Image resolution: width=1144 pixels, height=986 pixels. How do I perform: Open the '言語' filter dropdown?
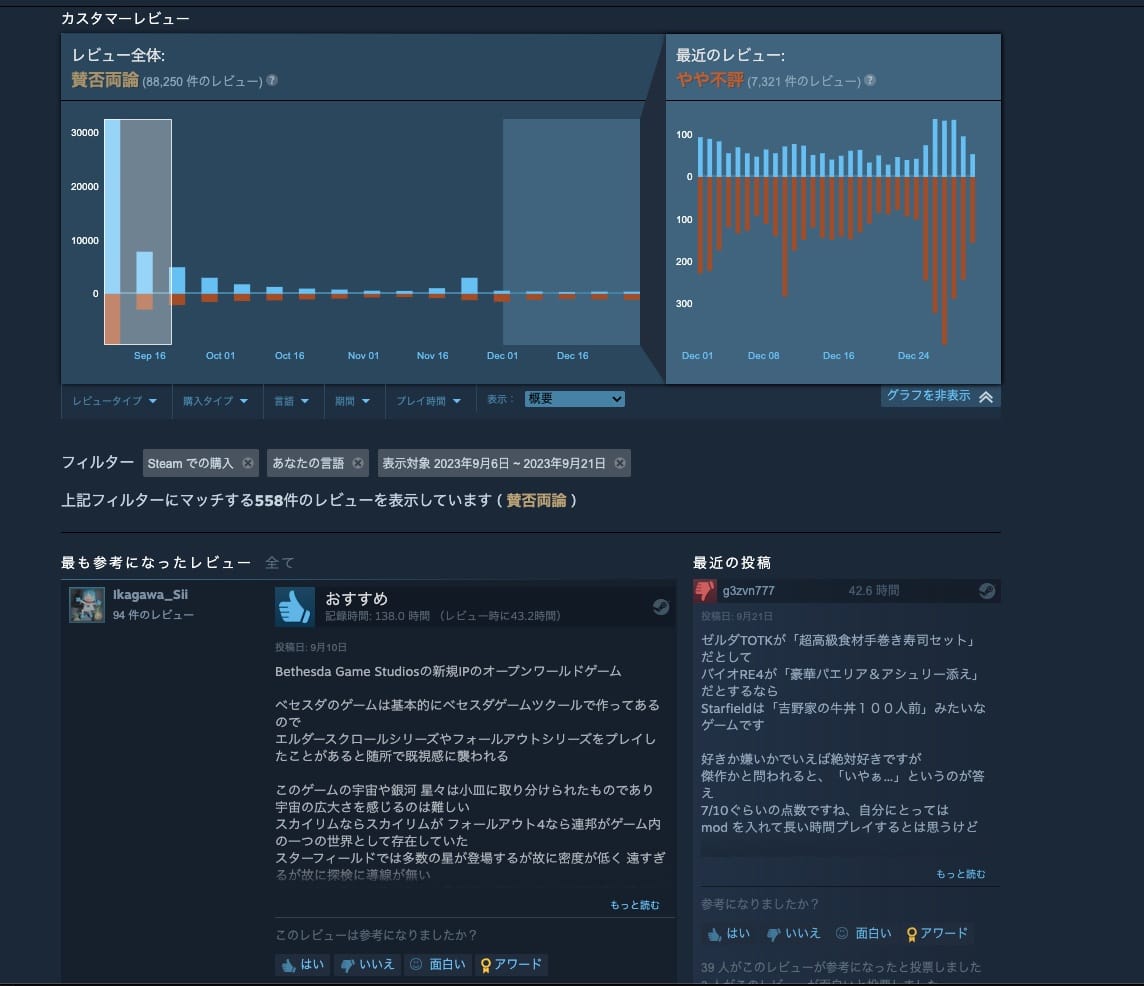point(291,401)
